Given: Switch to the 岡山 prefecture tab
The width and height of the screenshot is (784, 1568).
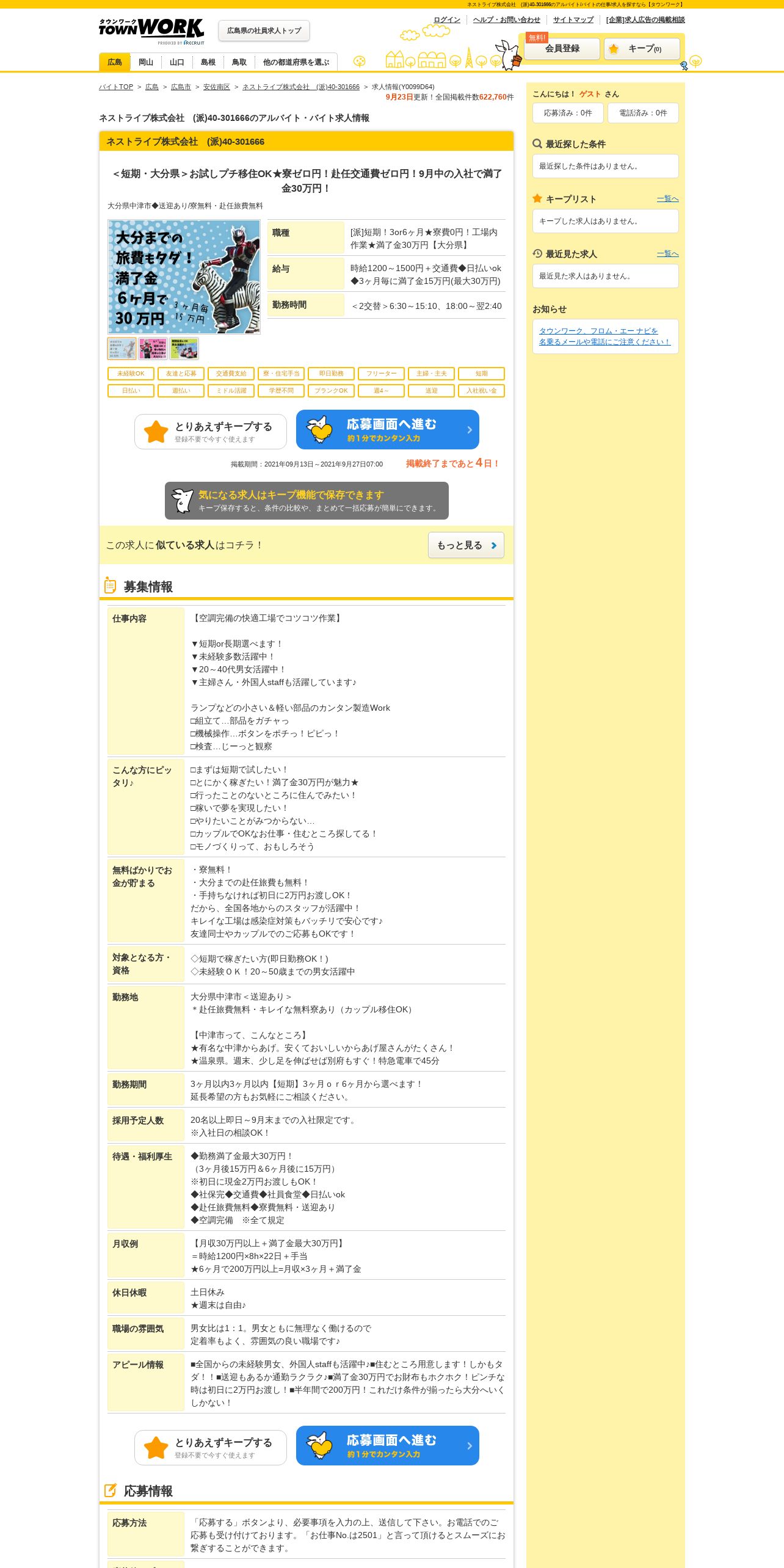Looking at the screenshot, I should pyautogui.click(x=146, y=62).
